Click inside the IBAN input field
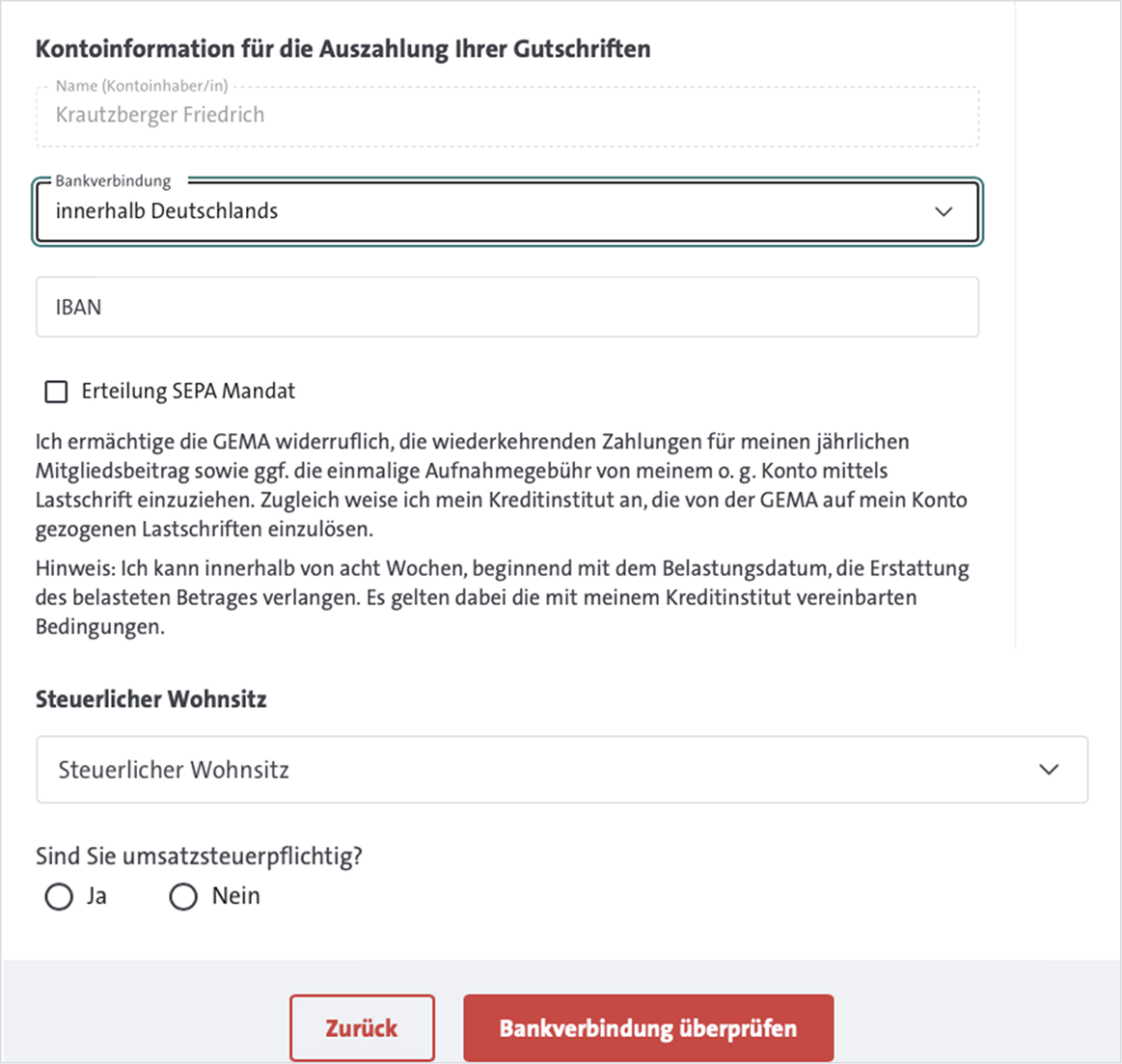Viewport: 1122px width, 1064px height. pos(386,306)
